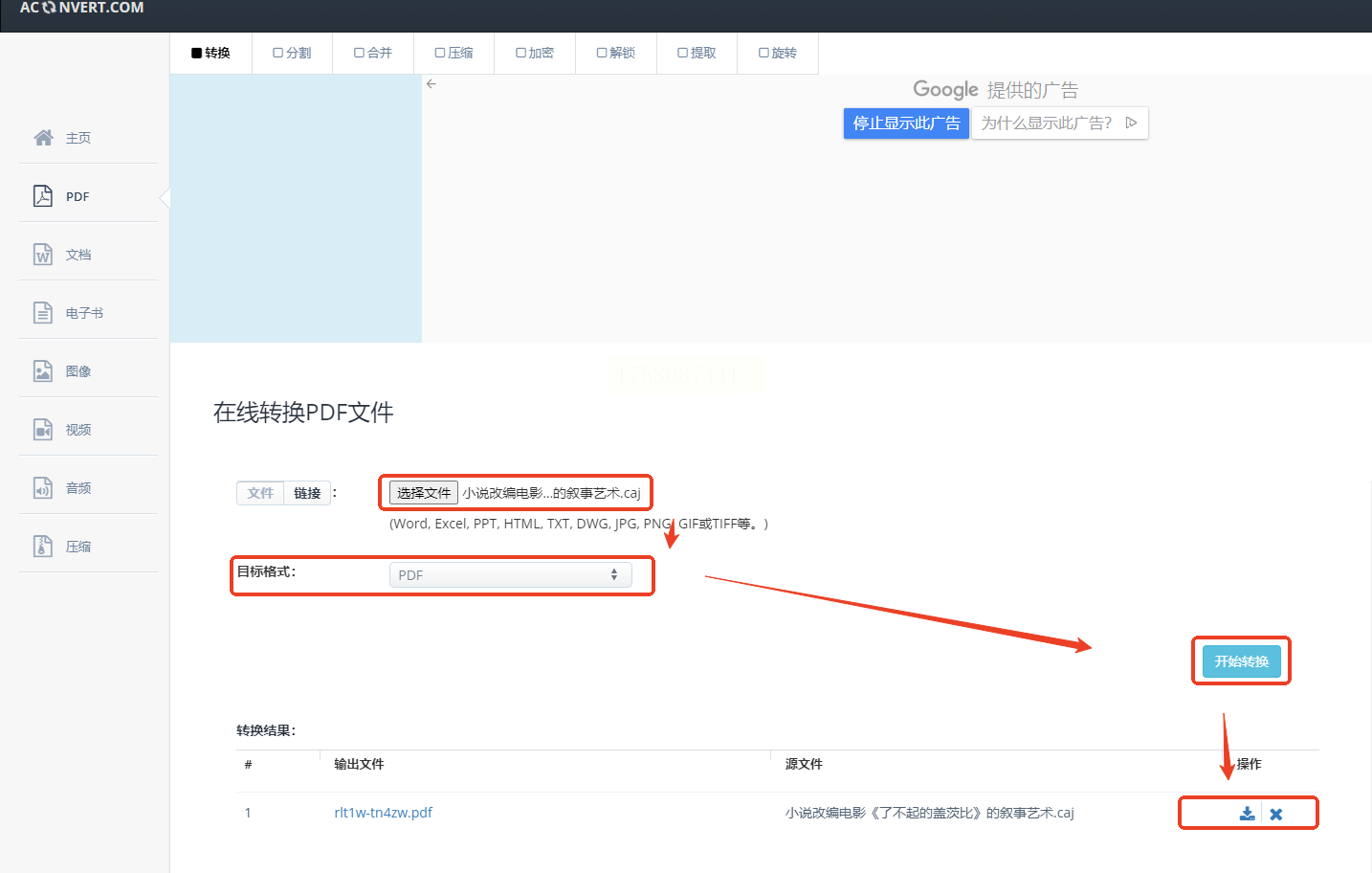Open the image converter icon

43,371
